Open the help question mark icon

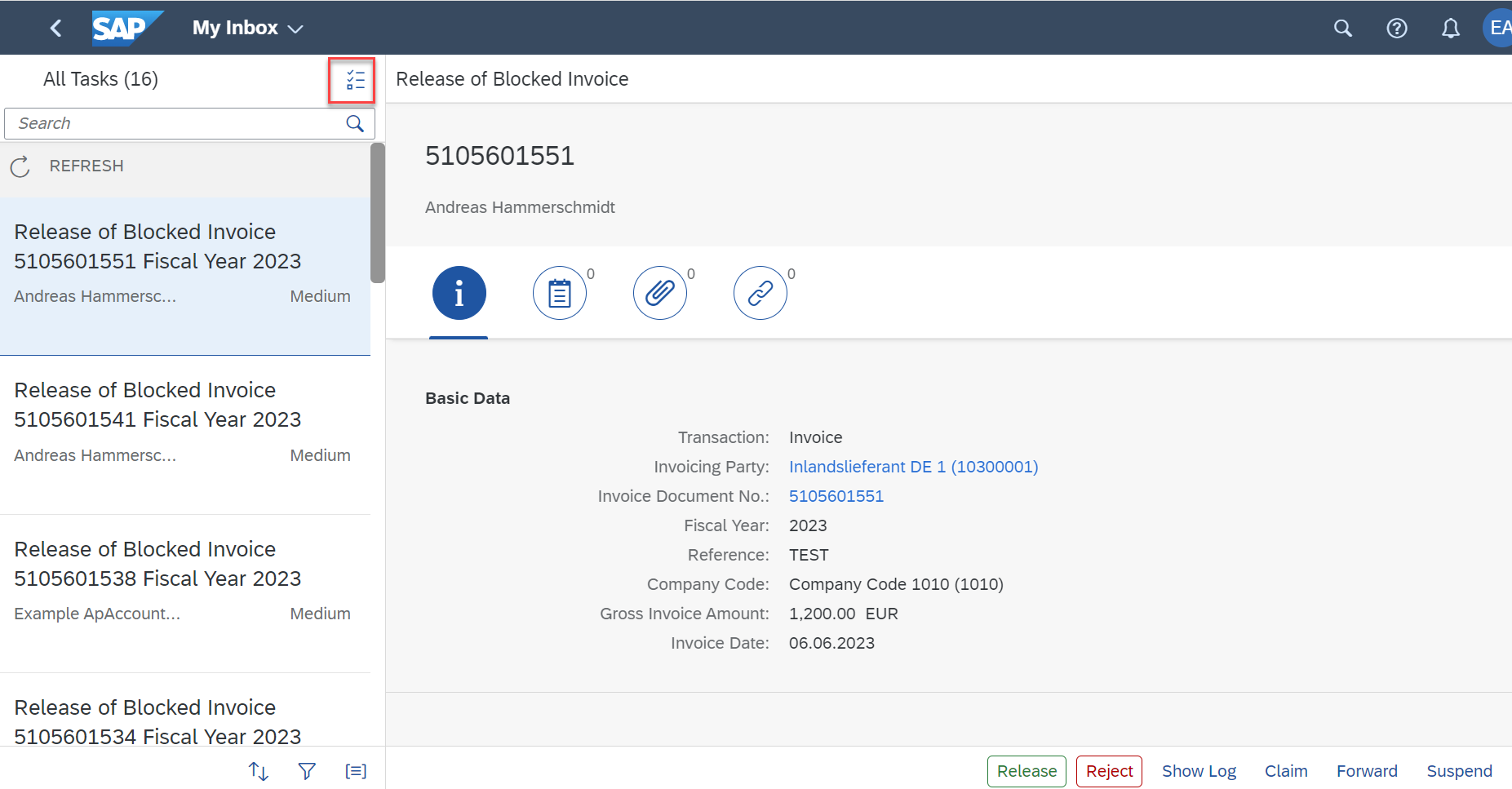[x=1397, y=29]
